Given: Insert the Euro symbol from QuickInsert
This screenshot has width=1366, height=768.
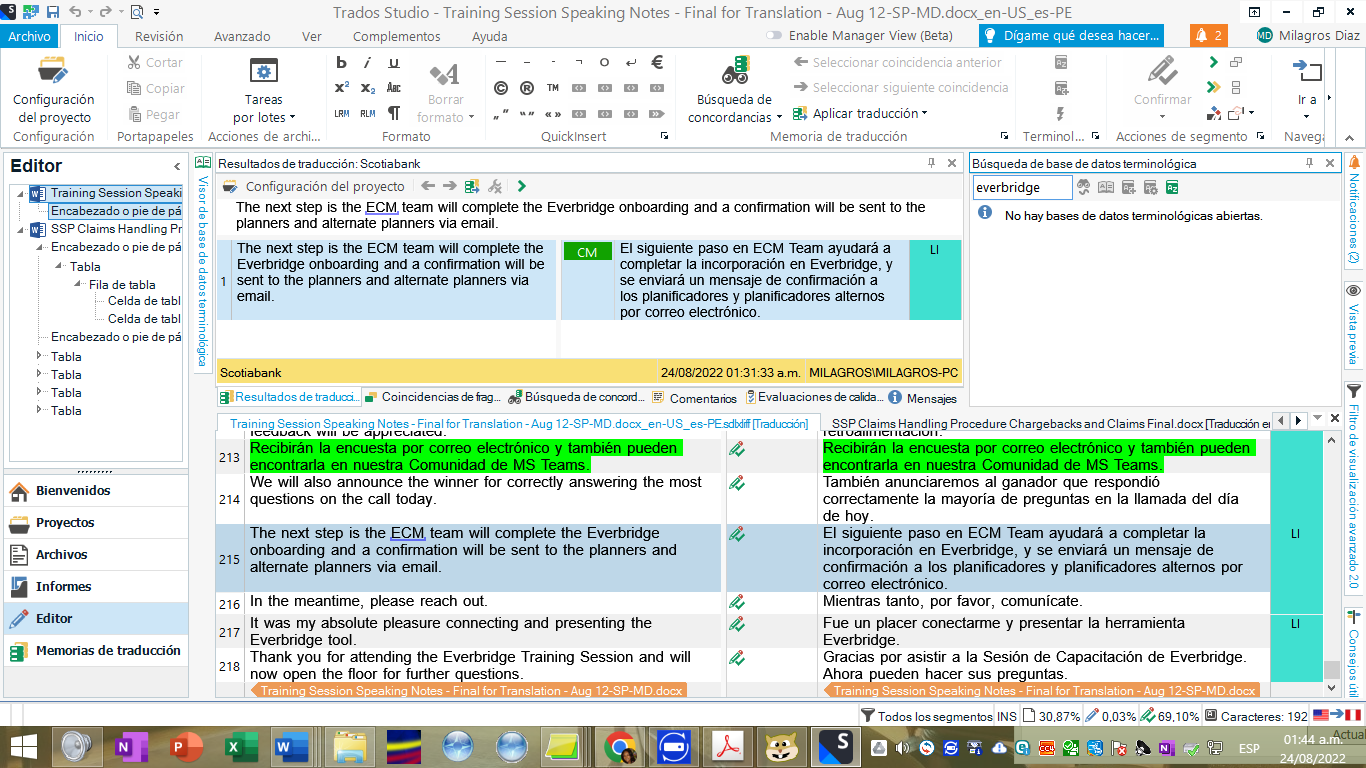Looking at the screenshot, I should [x=657, y=62].
